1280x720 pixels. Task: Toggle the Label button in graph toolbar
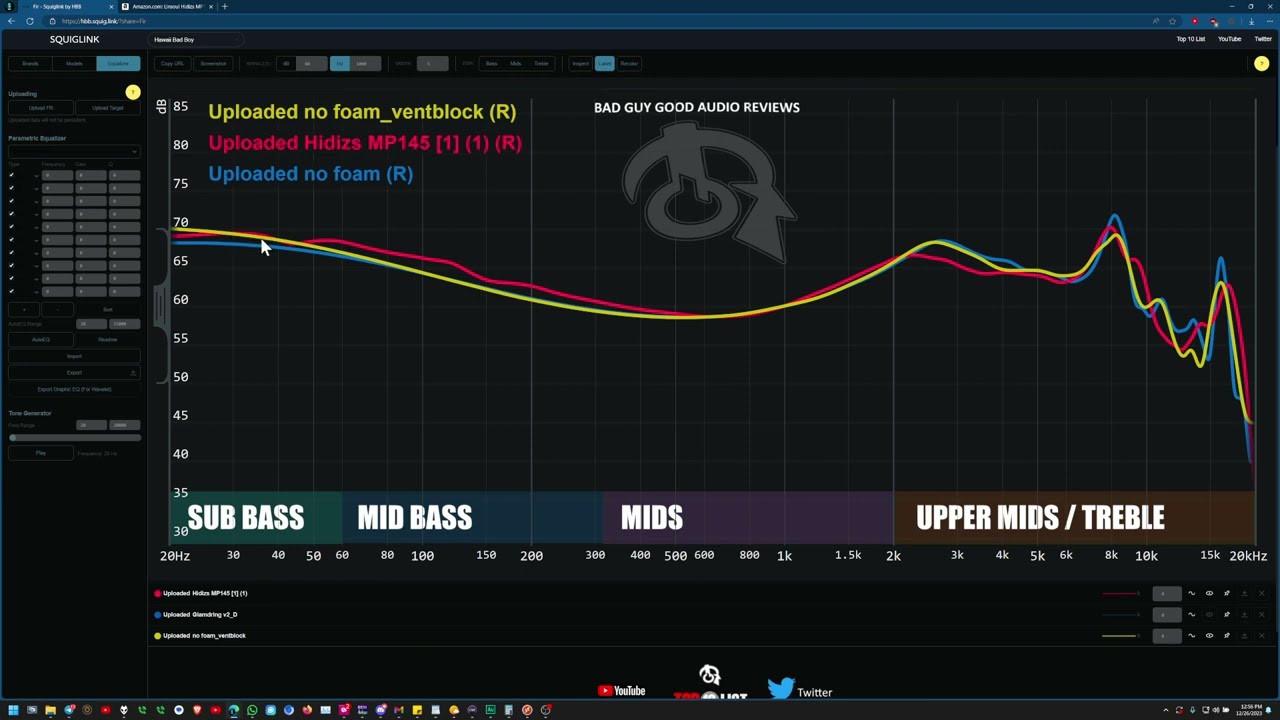tap(604, 63)
